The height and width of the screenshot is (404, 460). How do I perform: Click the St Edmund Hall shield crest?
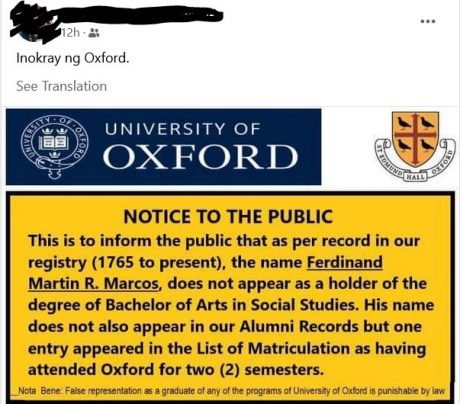pos(415,138)
